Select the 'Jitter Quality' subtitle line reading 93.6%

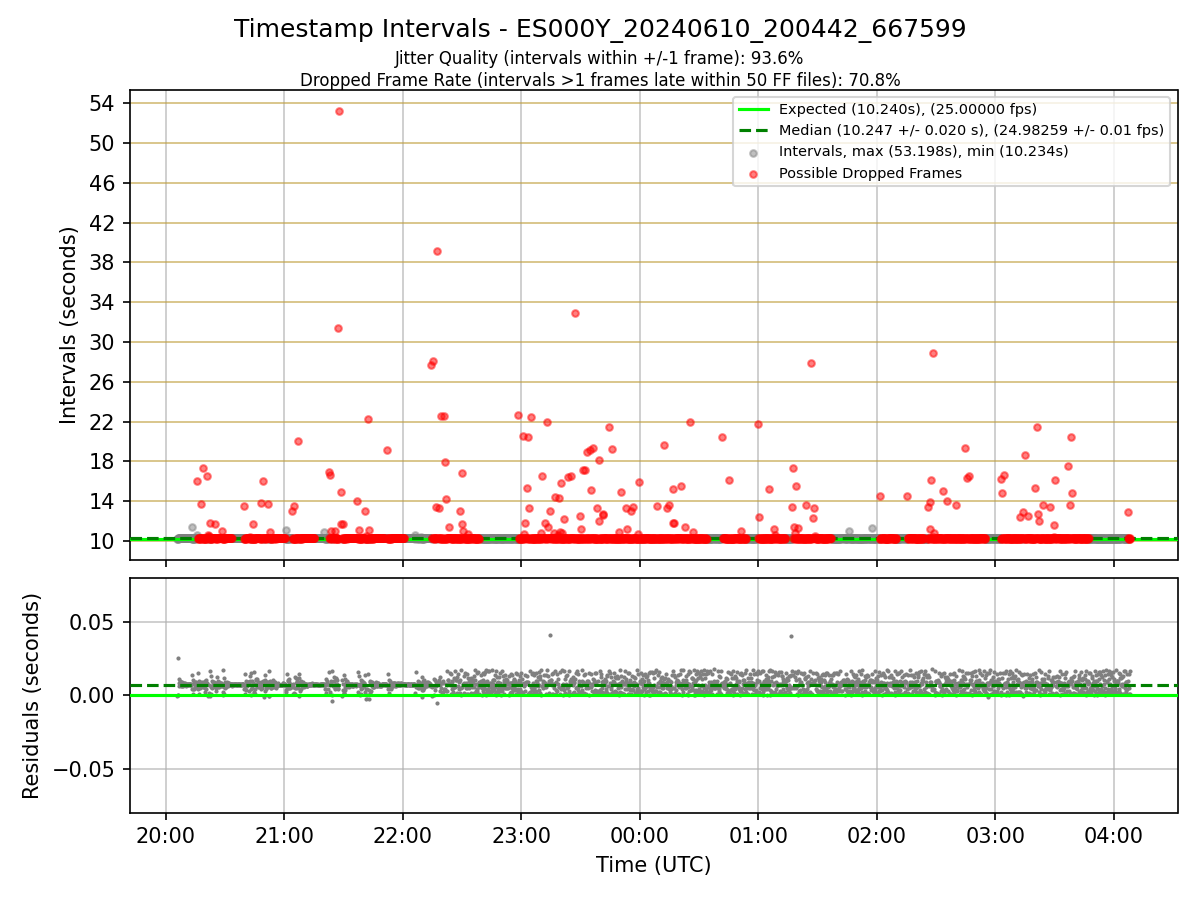coord(599,58)
